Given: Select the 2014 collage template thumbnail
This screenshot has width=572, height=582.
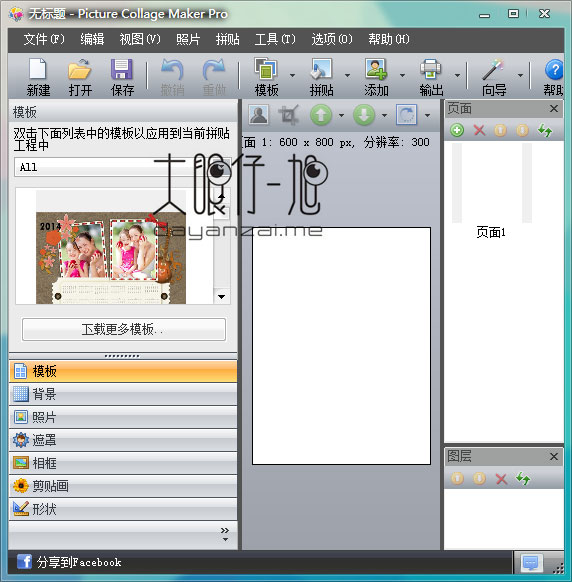Looking at the screenshot, I should pyautogui.click(x=111, y=258).
